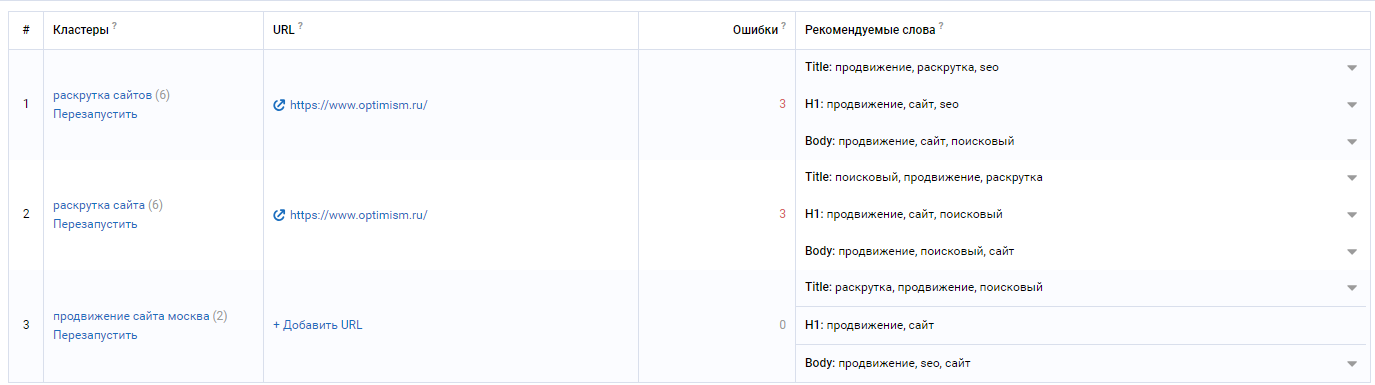Expand Body recommendations in row 2

pos(1352,252)
